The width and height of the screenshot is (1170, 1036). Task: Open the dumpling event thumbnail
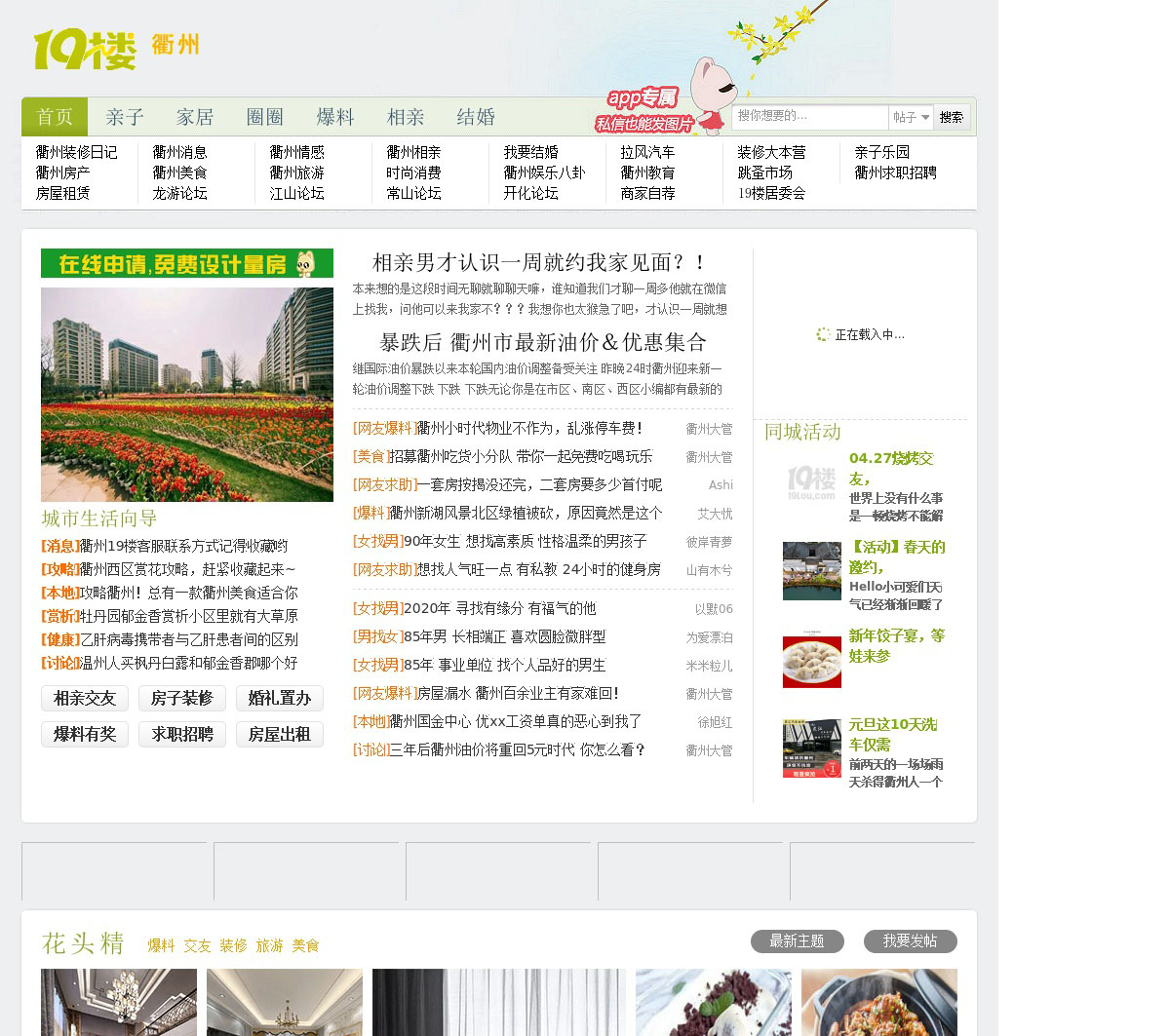[x=811, y=660]
